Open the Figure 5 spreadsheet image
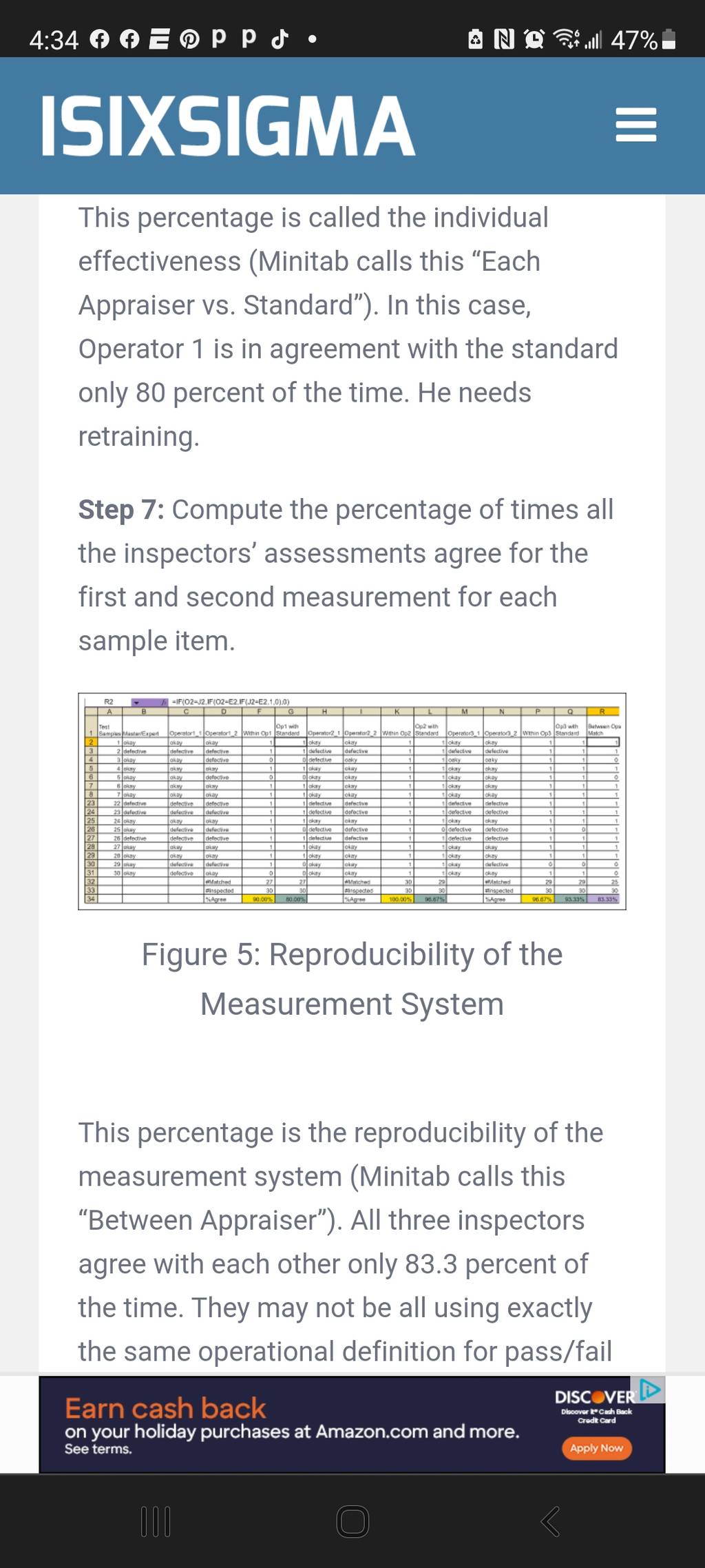This screenshot has height=1568, width=705. click(352, 801)
